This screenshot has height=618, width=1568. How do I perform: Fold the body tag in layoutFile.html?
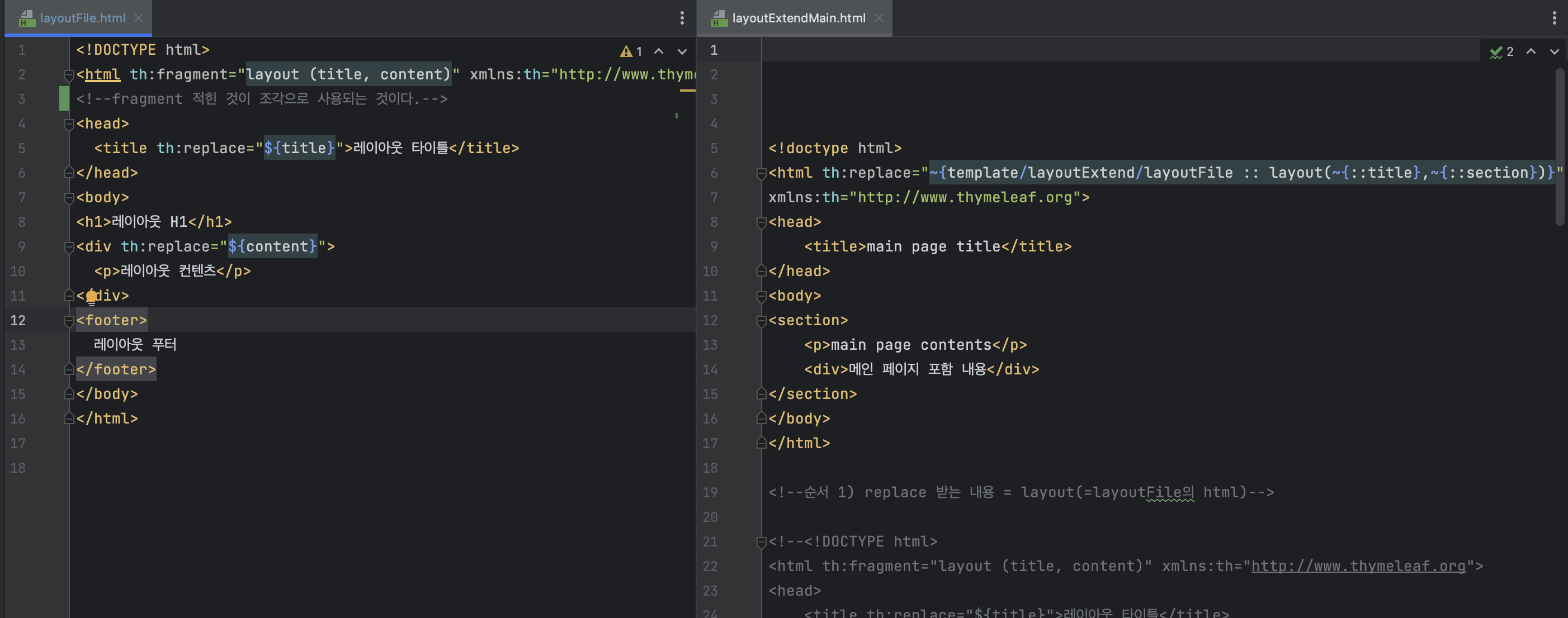coord(69,198)
